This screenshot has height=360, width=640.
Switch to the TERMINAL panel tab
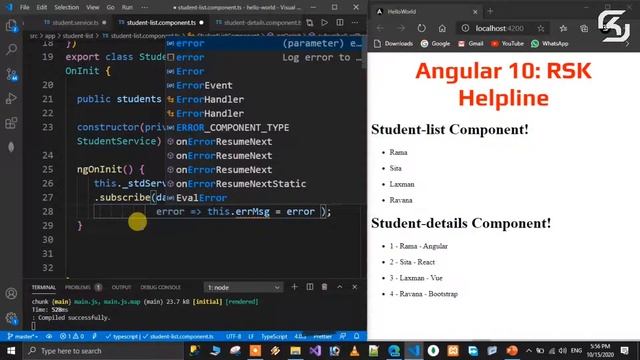coord(44,287)
